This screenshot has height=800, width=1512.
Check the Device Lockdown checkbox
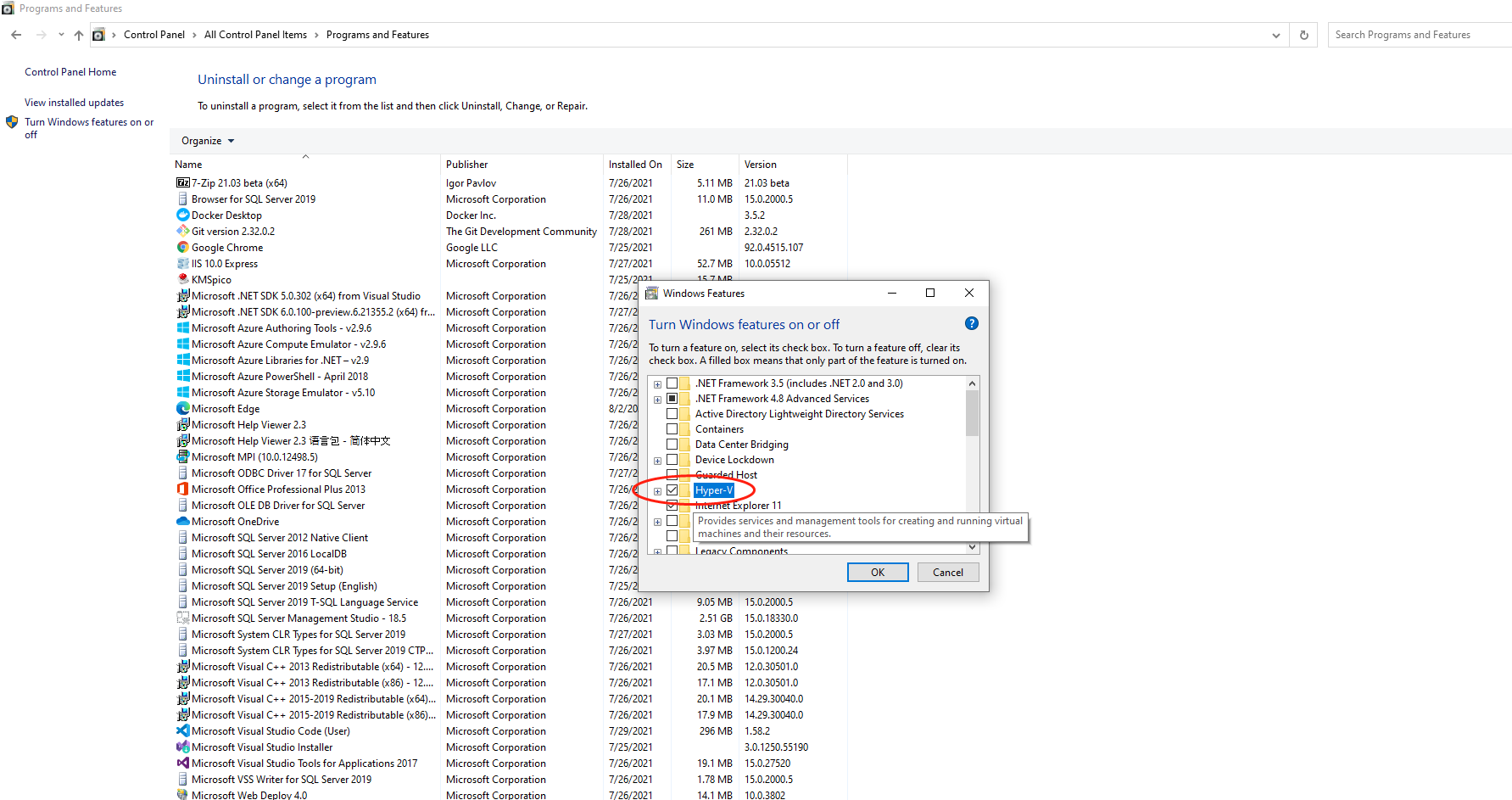point(672,460)
